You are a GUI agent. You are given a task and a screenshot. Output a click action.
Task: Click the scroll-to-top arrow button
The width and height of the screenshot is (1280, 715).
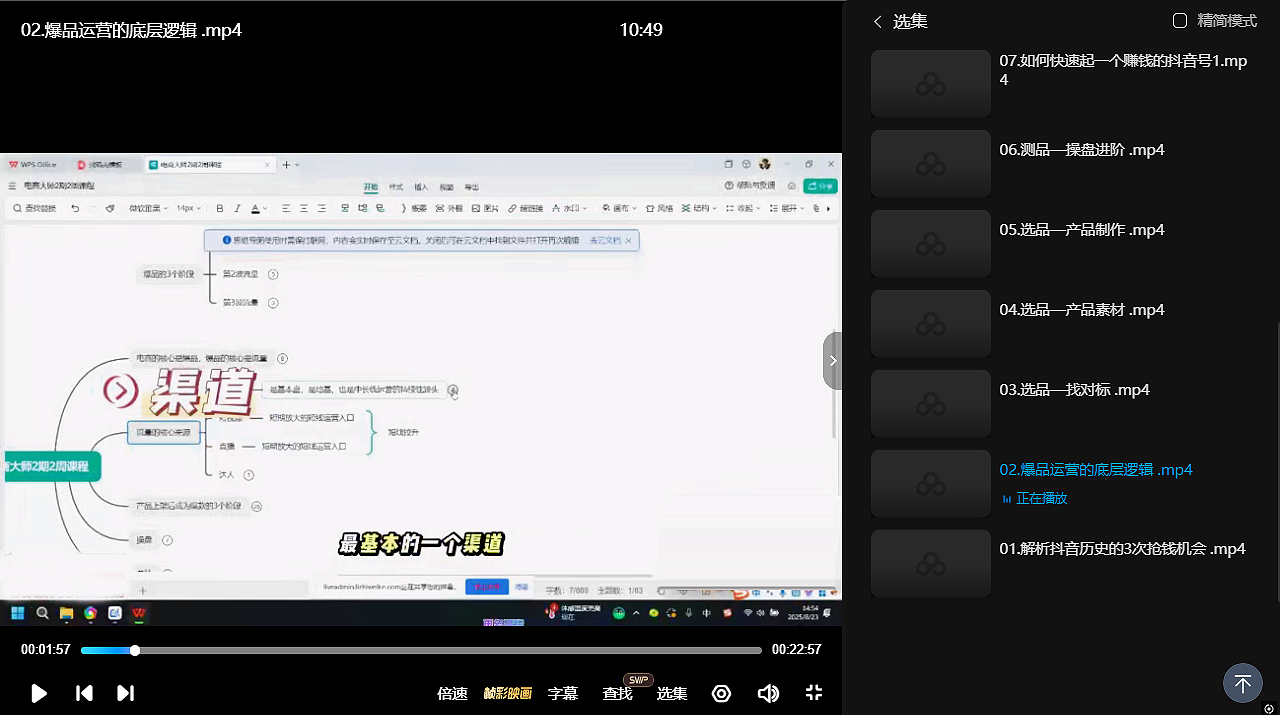pos(1242,684)
